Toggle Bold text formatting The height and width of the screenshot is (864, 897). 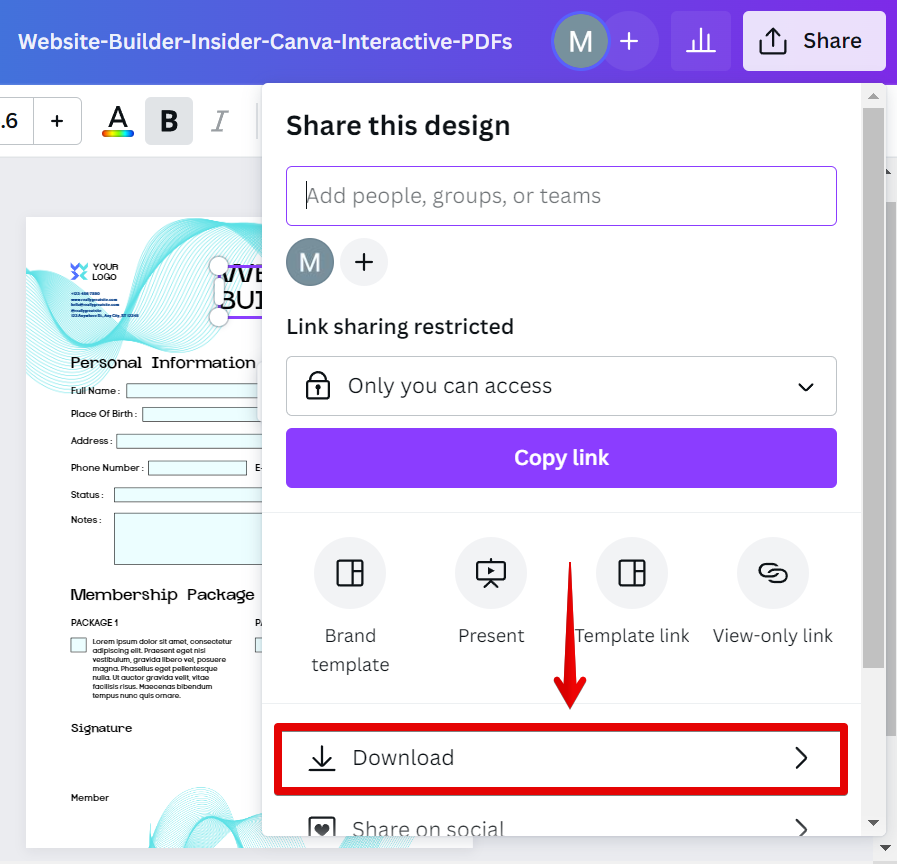click(x=169, y=121)
